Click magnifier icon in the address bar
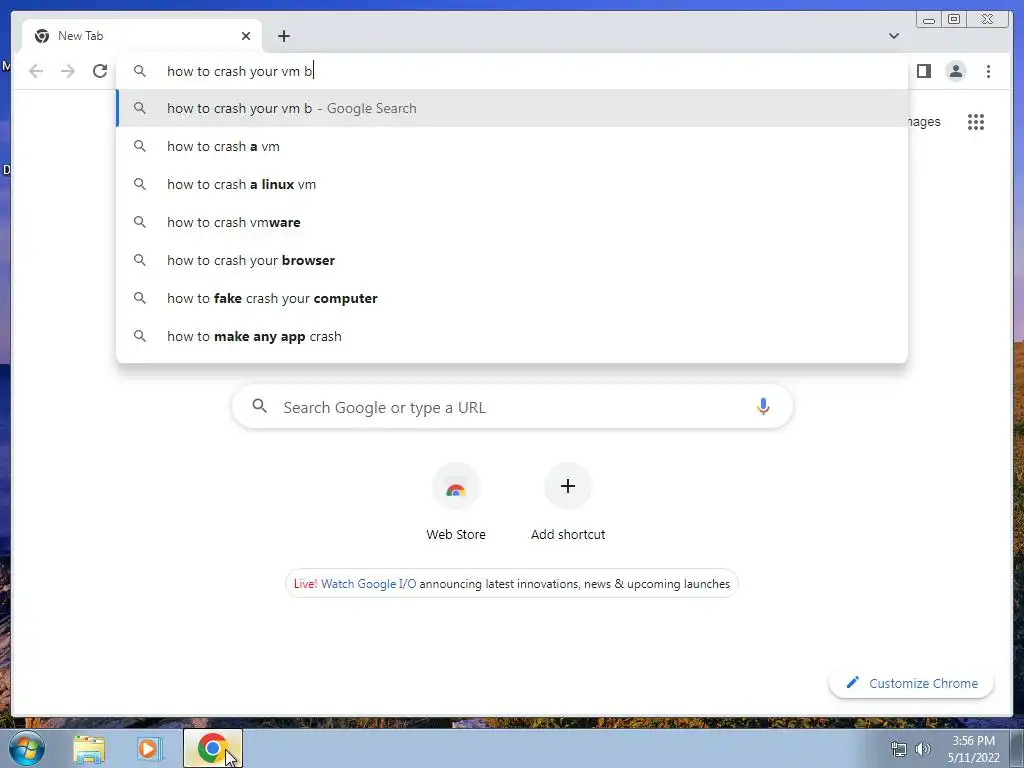Image resolution: width=1024 pixels, height=768 pixels. tap(140, 71)
